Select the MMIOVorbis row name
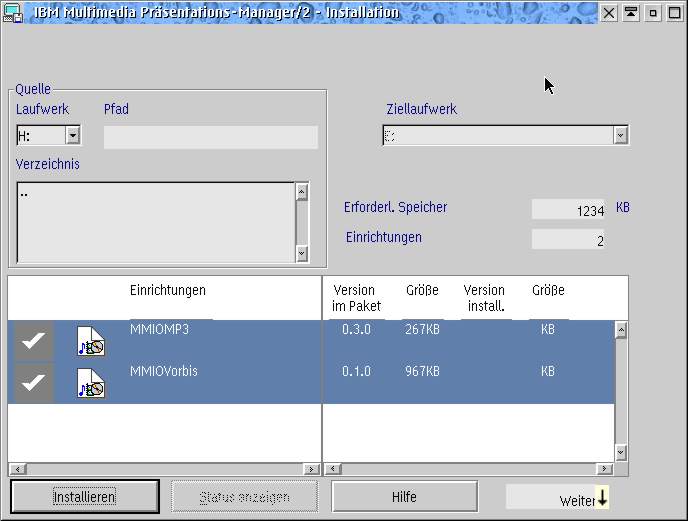 pos(164,371)
